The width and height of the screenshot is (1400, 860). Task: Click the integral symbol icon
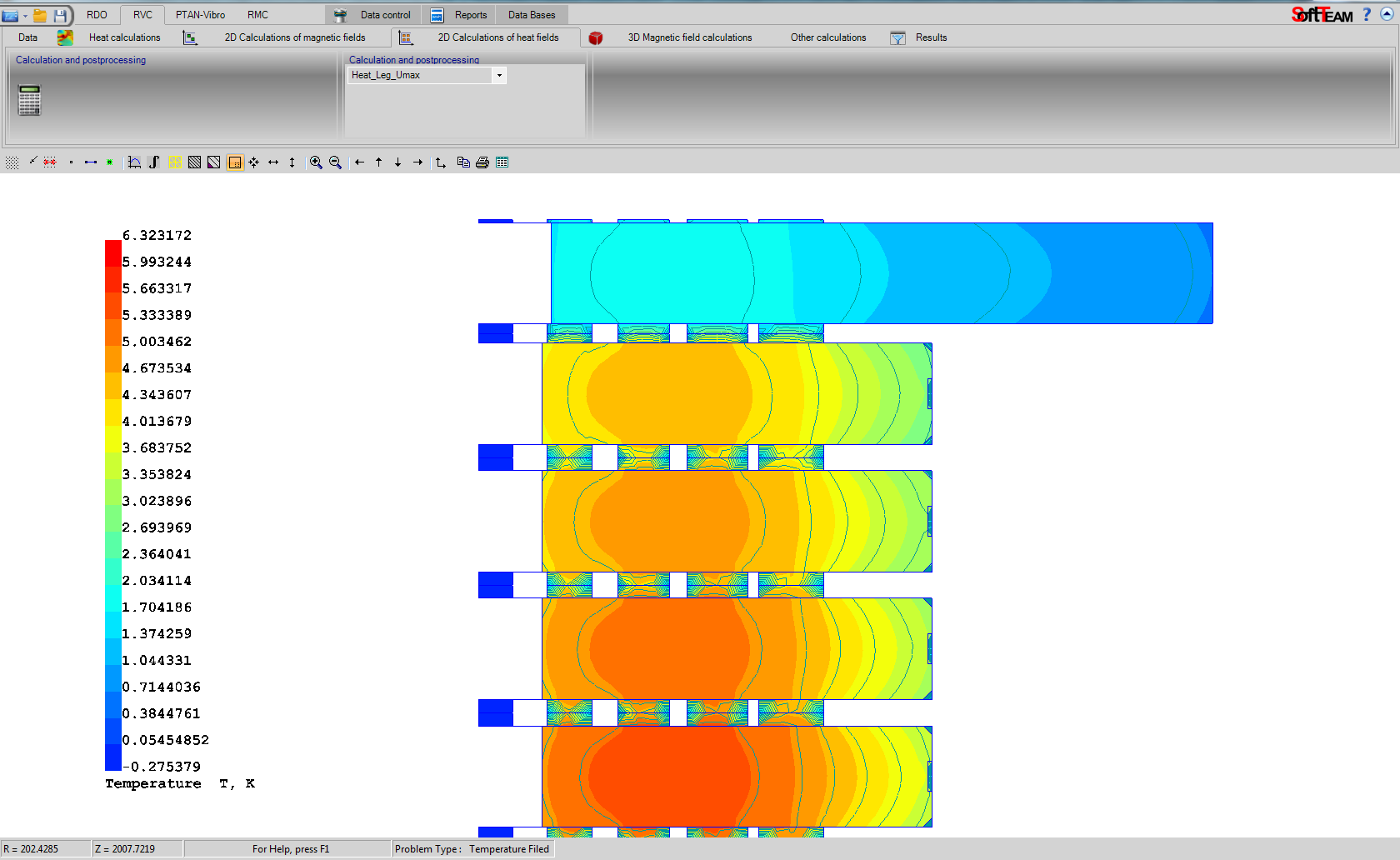click(x=154, y=162)
